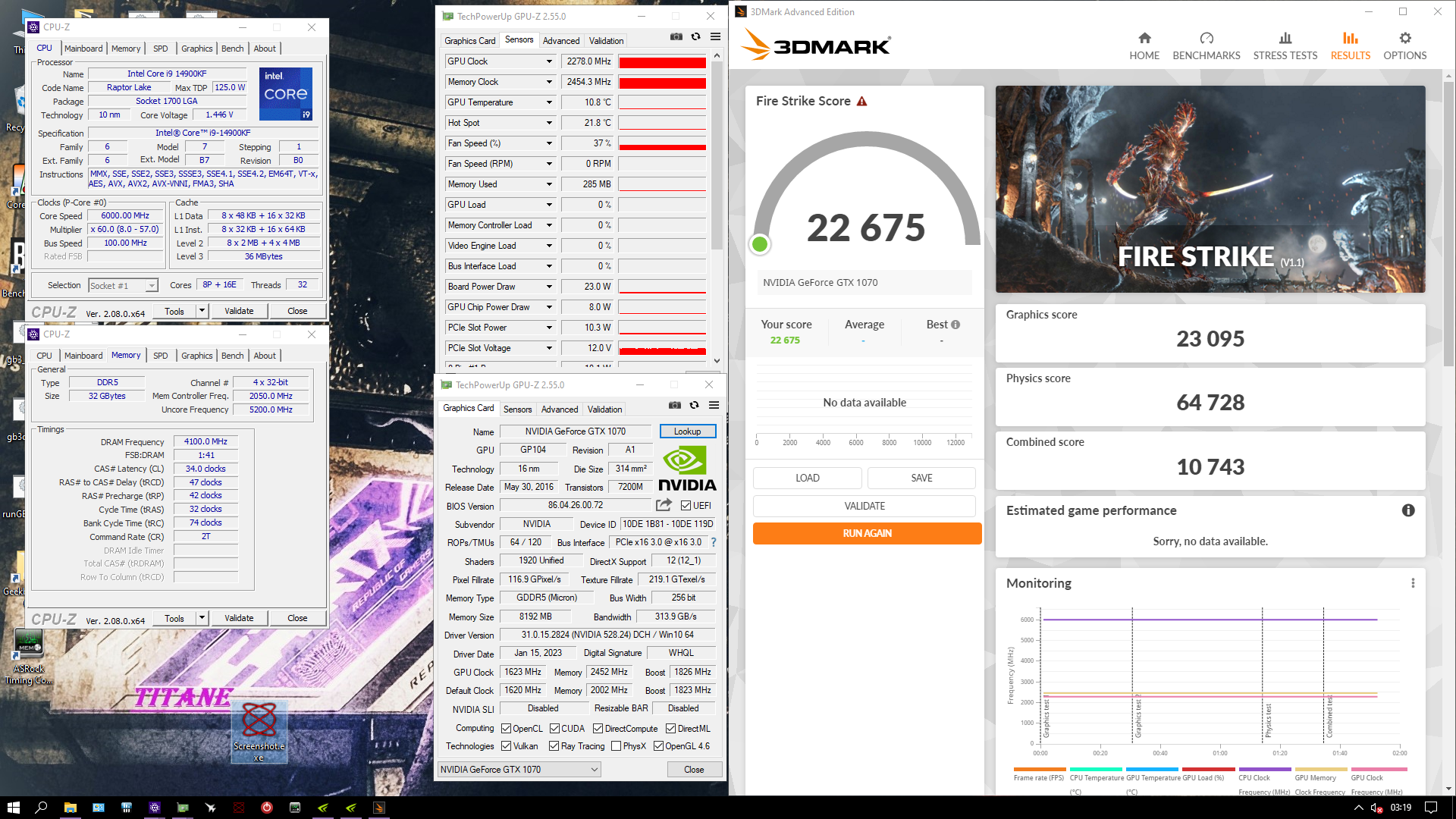Toggle Vulkan checkbox
The image size is (1456, 819).
[x=506, y=746]
